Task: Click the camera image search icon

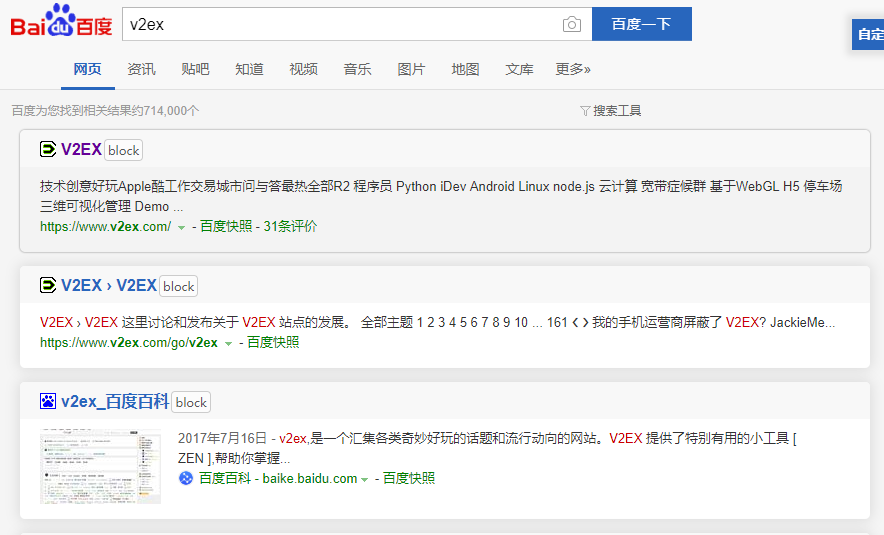Action: click(571, 24)
